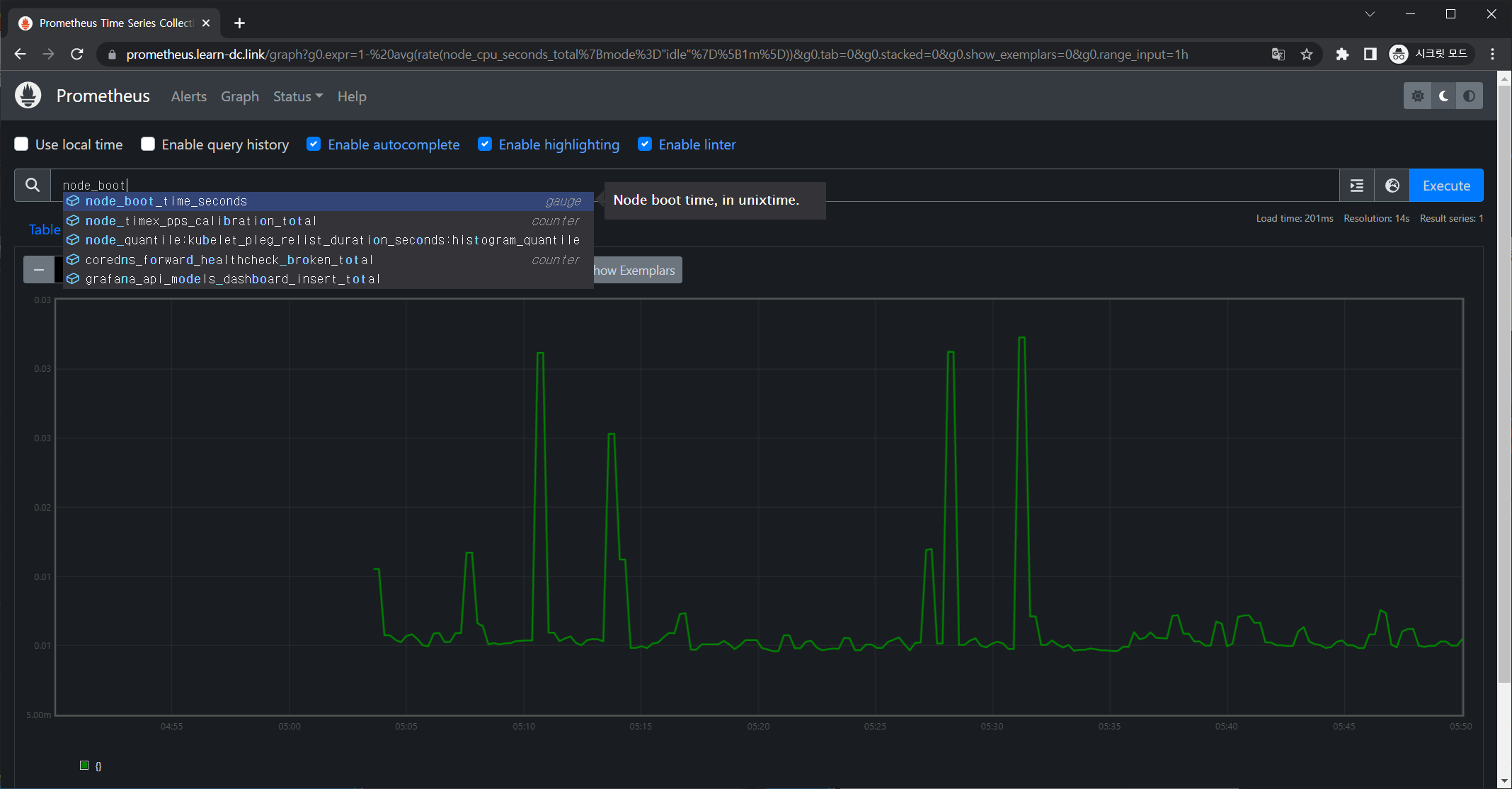The width and height of the screenshot is (1512, 789).
Task: Click the Execute button
Action: [x=1445, y=185]
